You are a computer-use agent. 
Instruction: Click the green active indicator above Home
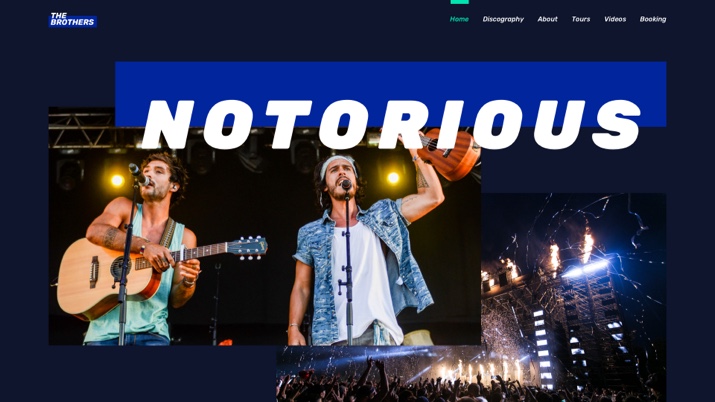[459, 2]
